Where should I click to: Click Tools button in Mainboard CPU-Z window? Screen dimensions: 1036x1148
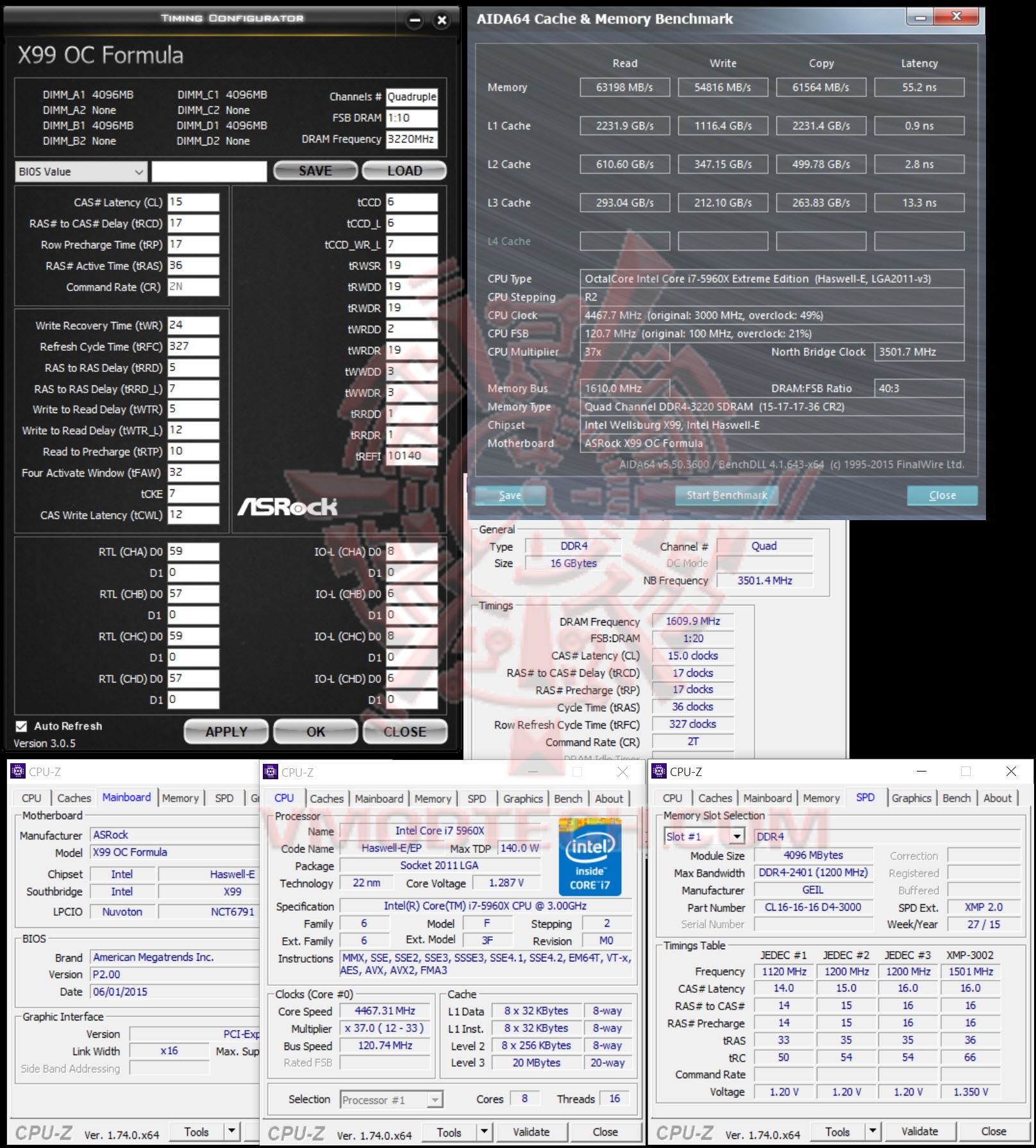coord(197,1132)
